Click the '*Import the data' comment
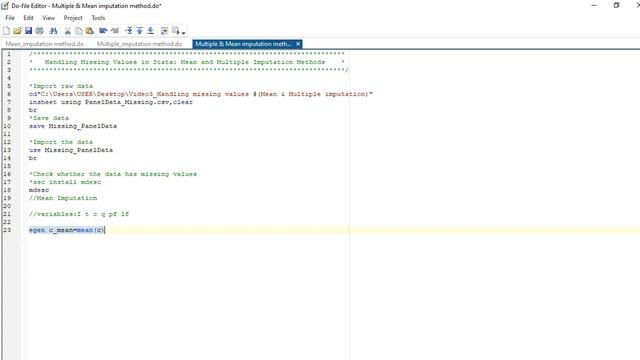640x360 pixels. click(x=61, y=142)
